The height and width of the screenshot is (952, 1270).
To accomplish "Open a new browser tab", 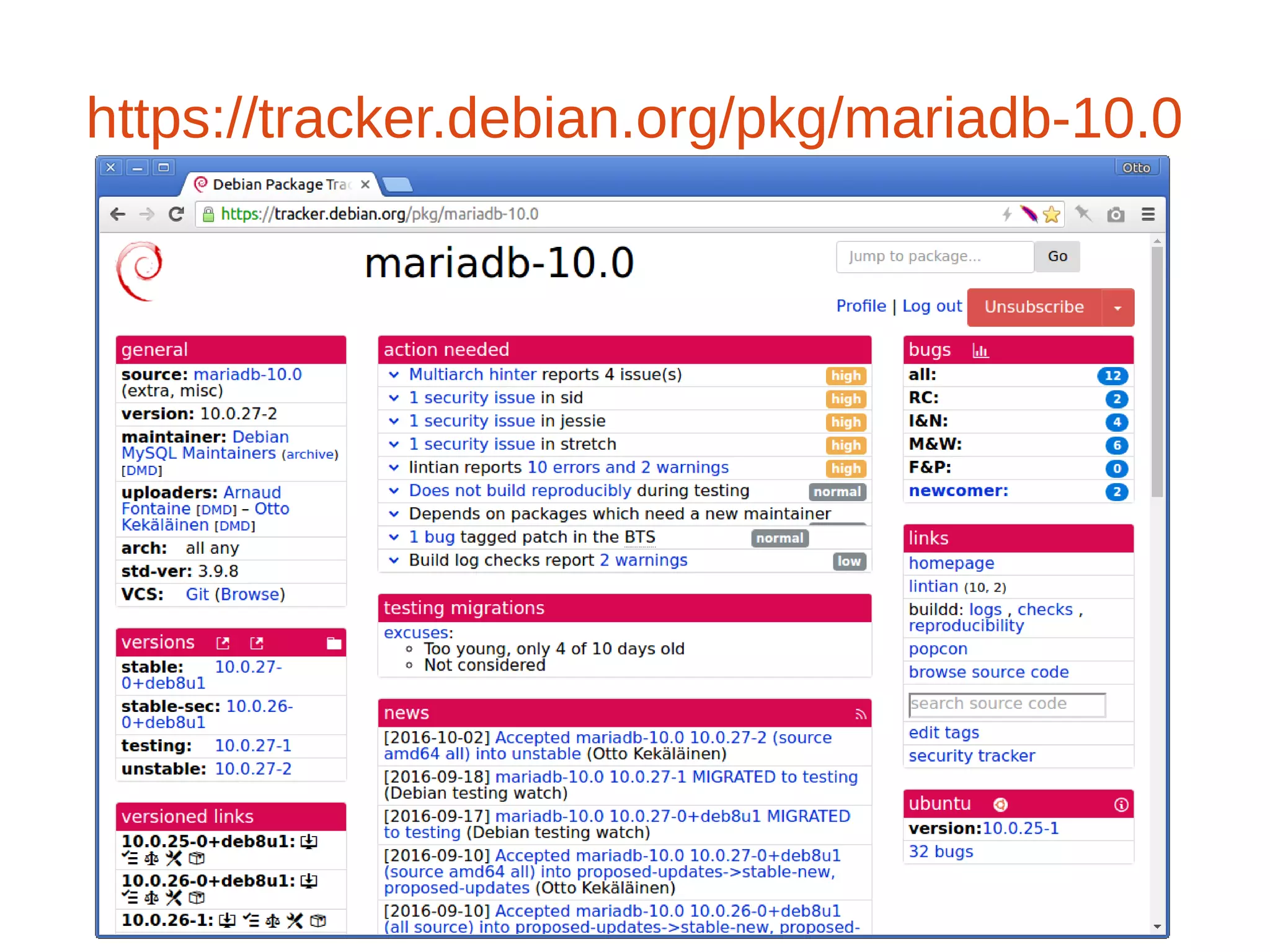I will coord(397,184).
